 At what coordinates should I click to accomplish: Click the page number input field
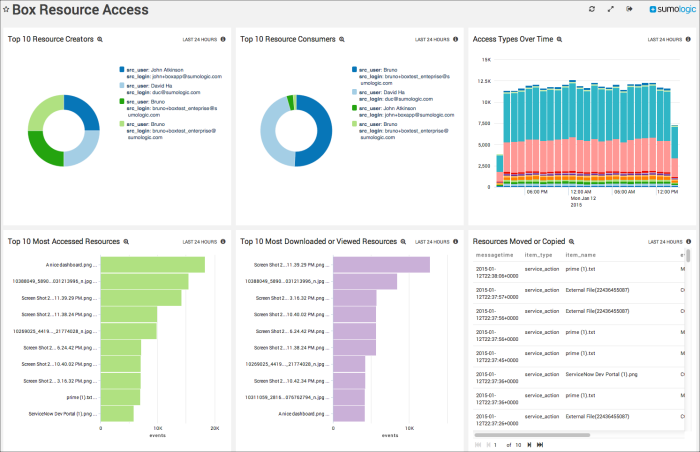click(495, 444)
